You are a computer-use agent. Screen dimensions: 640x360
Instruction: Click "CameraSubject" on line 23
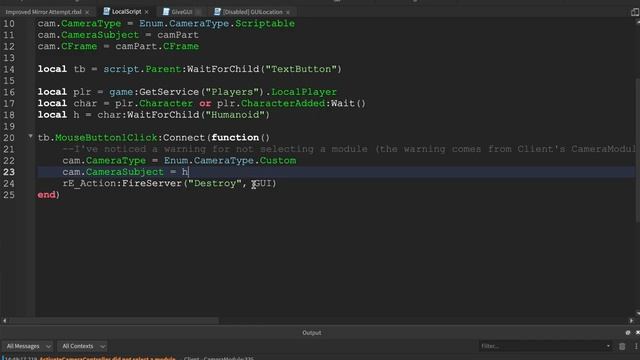coord(125,172)
